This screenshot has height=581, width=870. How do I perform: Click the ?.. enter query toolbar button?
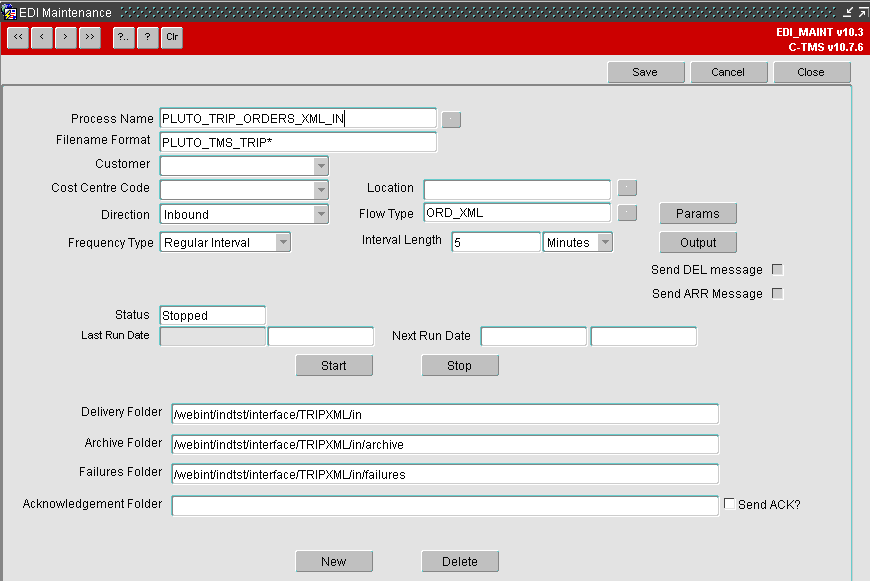coord(124,37)
